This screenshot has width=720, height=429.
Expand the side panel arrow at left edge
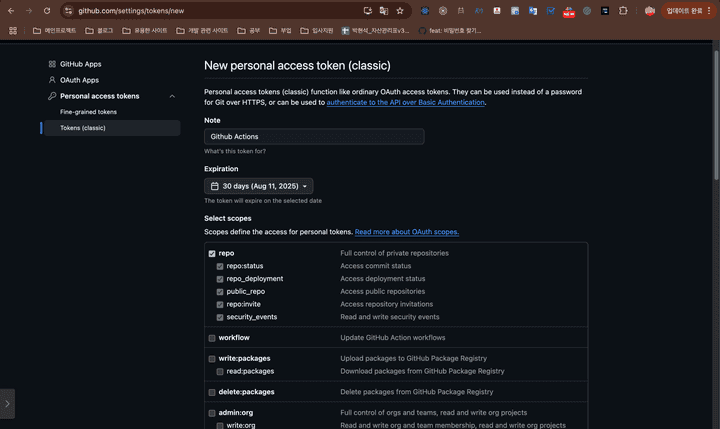point(7,404)
